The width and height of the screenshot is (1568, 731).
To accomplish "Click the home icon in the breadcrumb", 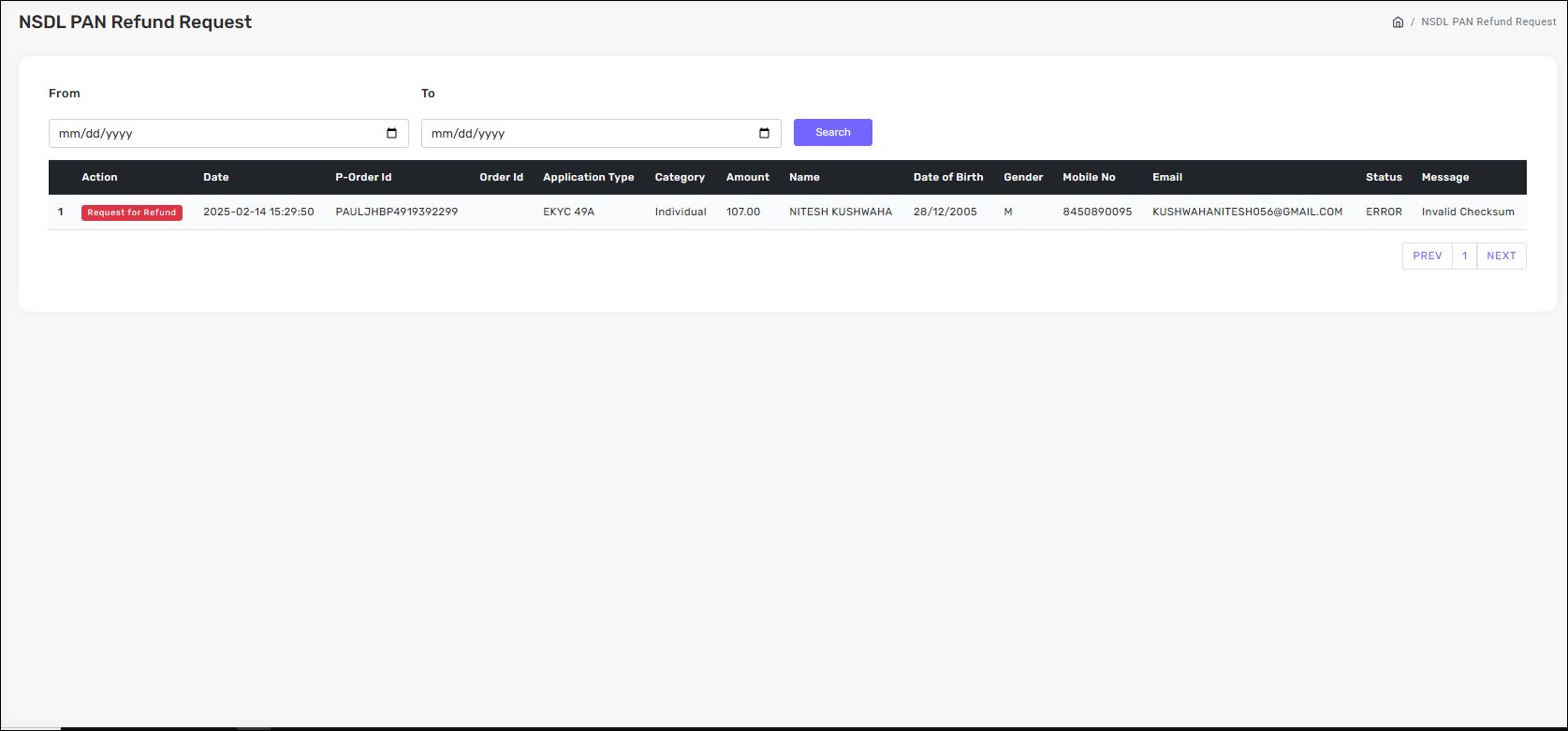I will [x=1398, y=22].
